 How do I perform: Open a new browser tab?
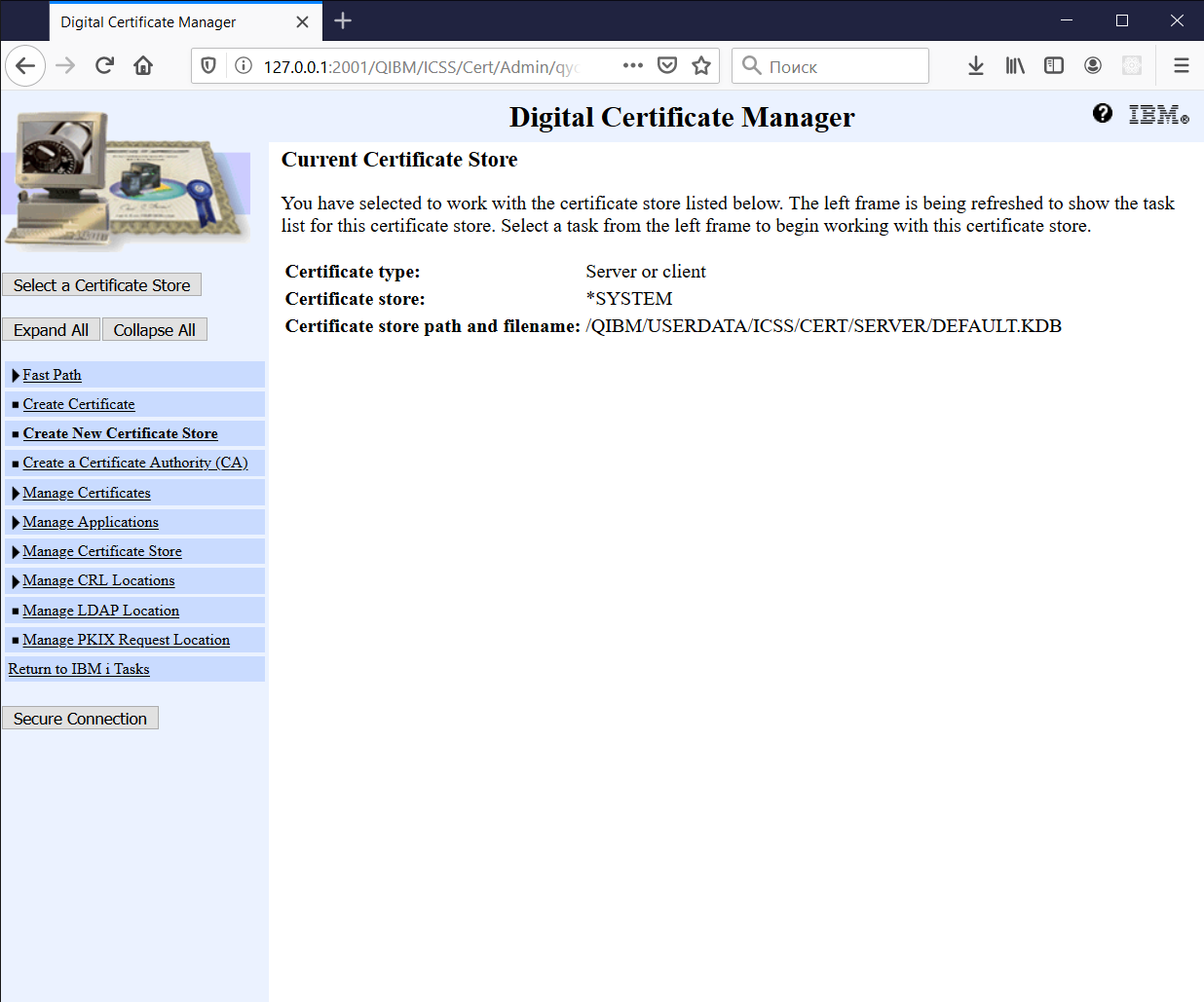(343, 20)
